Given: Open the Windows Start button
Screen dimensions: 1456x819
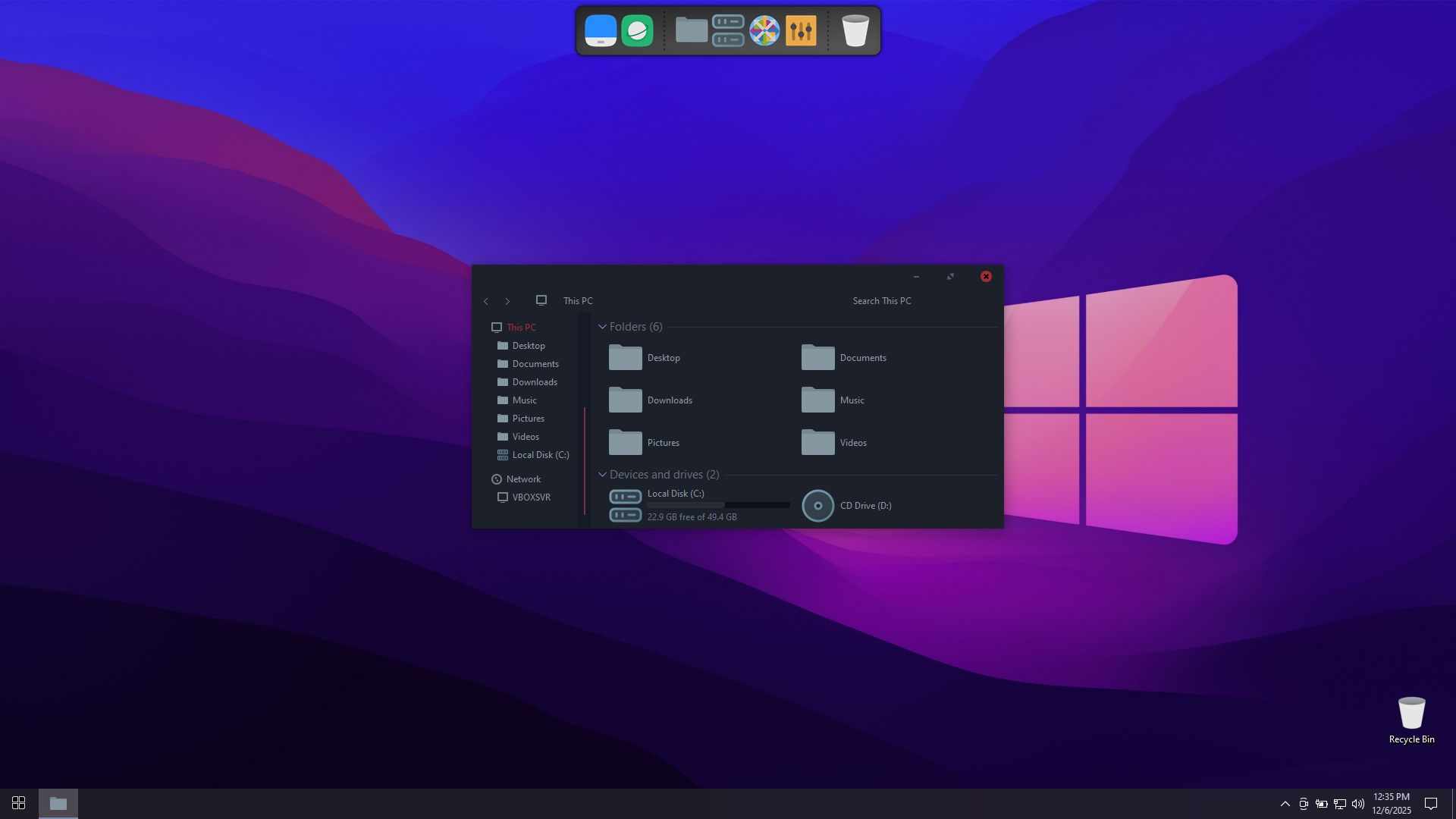Looking at the screenshot, I should coord(19,803).
